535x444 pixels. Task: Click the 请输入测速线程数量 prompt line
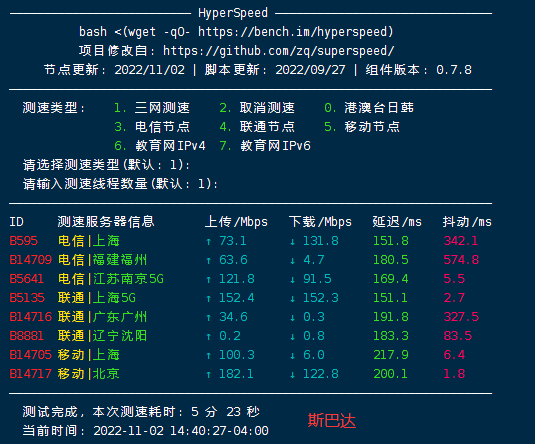(120, 184)
